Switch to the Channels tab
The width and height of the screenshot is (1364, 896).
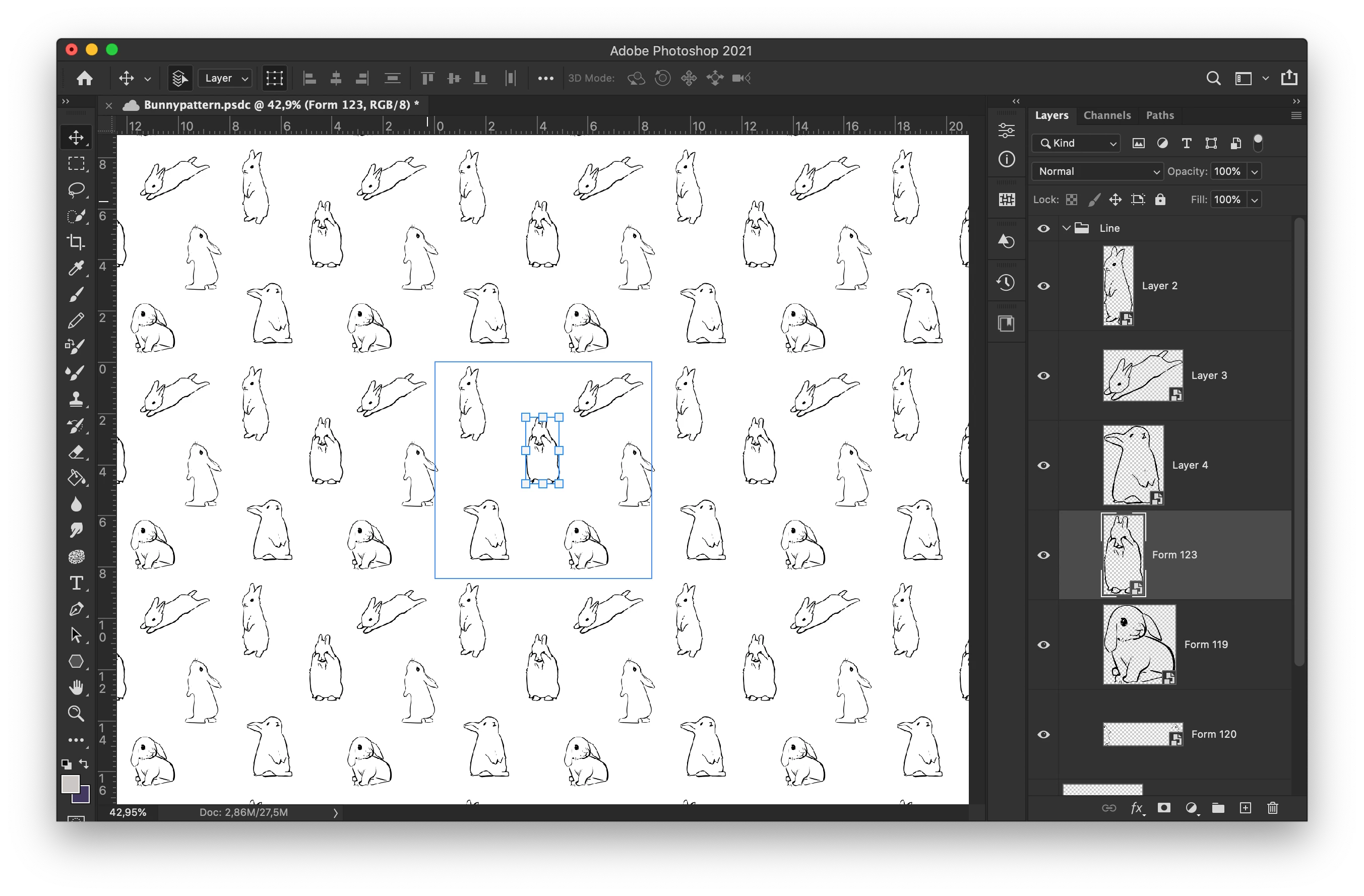tap(1106, 115)
